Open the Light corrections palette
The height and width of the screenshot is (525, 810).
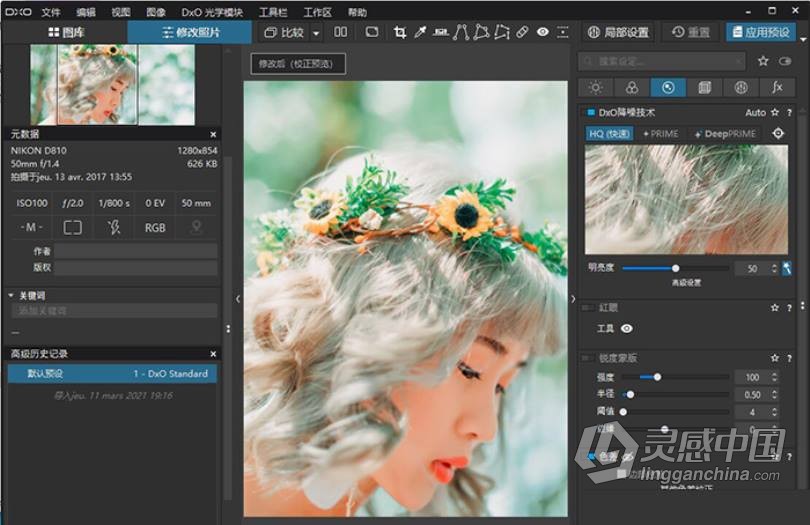(x=595, y=88)
